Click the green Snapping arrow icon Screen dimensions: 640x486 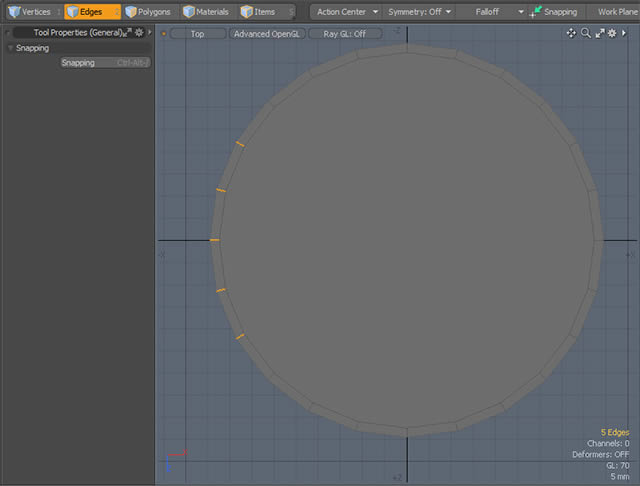point(536,12)
